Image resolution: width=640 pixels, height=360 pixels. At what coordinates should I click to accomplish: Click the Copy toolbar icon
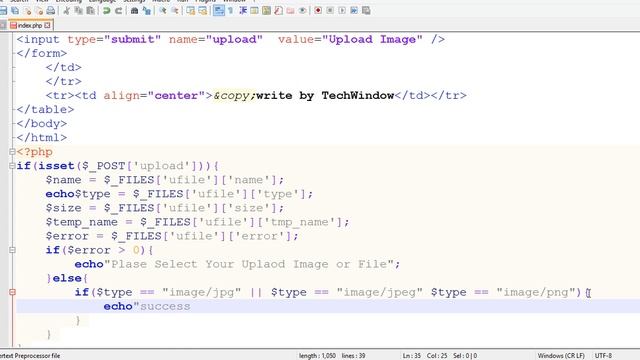pos(78,11)
